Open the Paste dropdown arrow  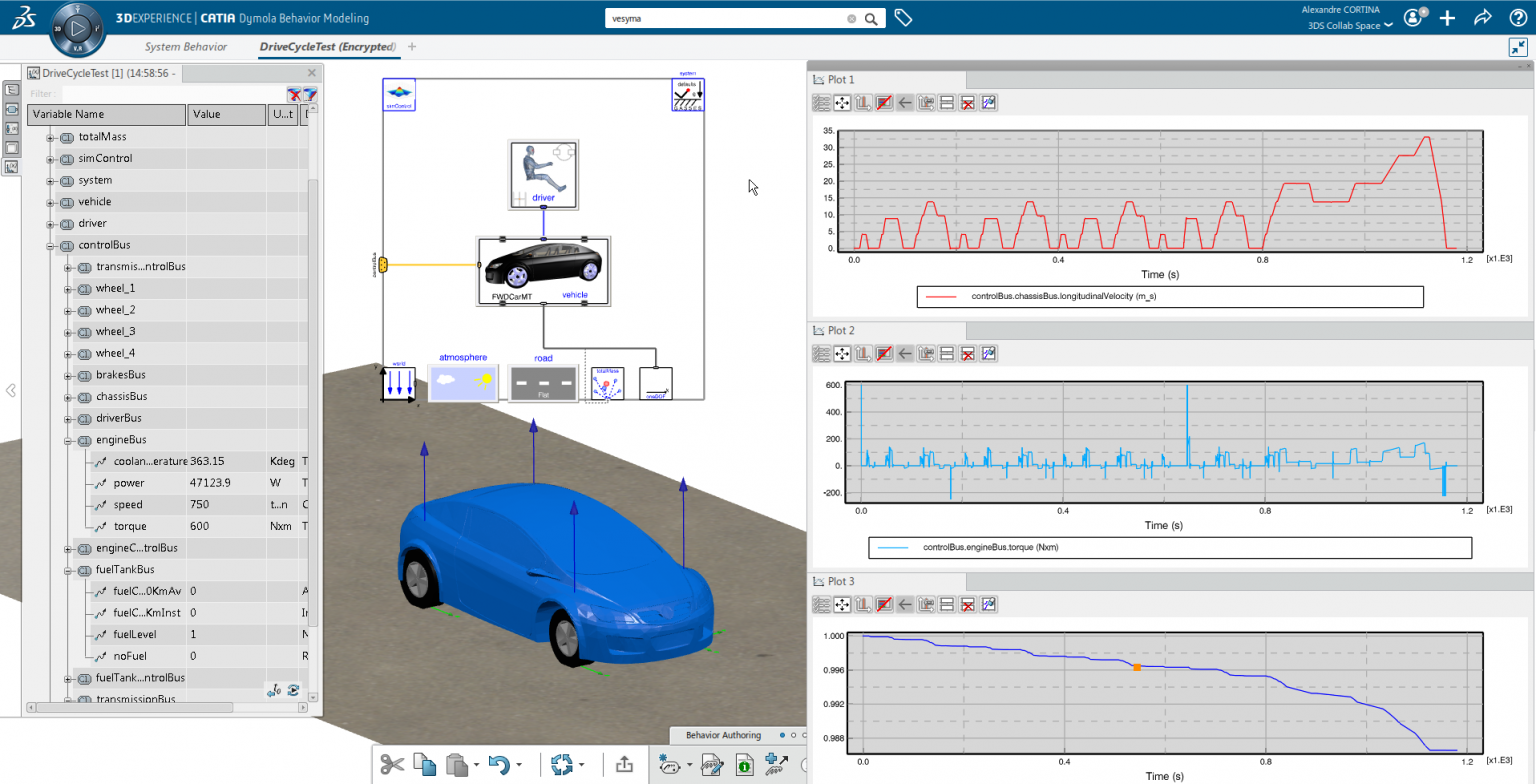(x=477, y=765)
